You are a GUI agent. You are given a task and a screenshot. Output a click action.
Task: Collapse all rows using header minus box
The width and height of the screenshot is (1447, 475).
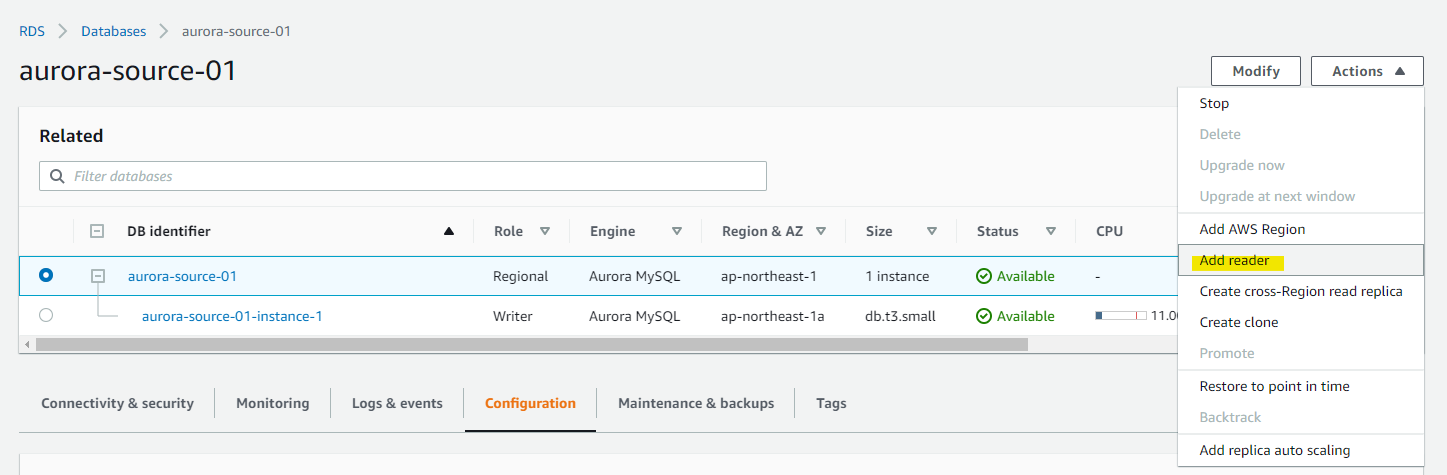97,231
